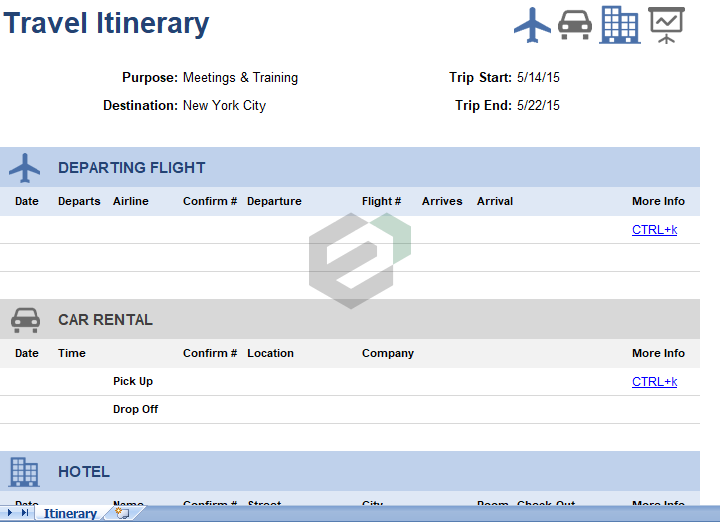Select the Pick Up row label
This screenshot has width=720, height=523.
click(x=133, y=382)
